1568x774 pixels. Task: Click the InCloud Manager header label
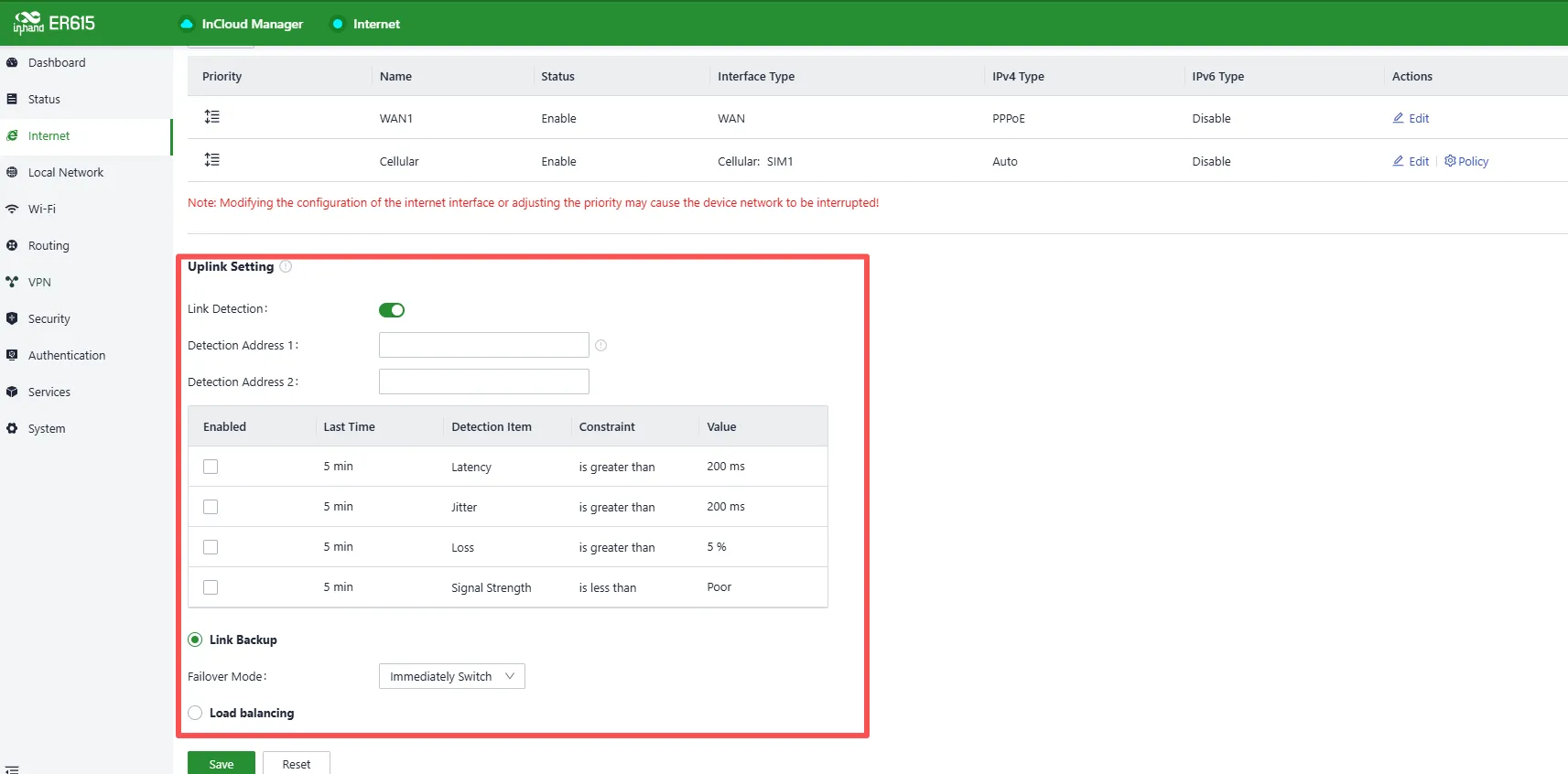coord(253,24)
